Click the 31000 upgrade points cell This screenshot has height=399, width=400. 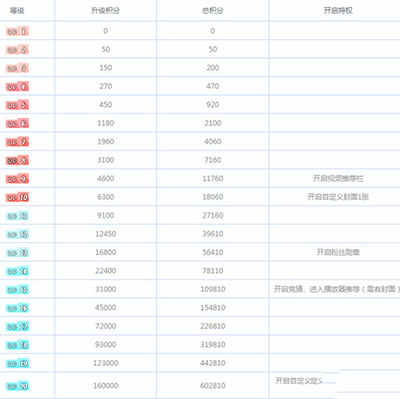pos(105,289)
